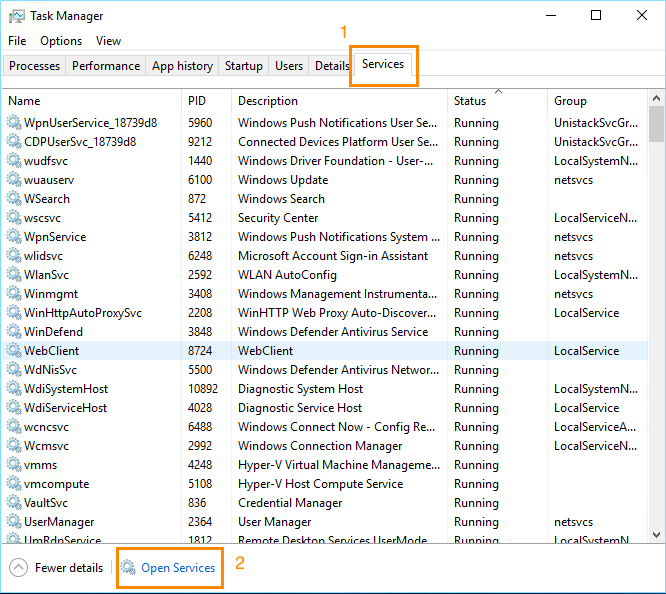The width and height of the screenshot is (666, 594).
Task: Switch to the Details tab
Action: click(332, 66)
